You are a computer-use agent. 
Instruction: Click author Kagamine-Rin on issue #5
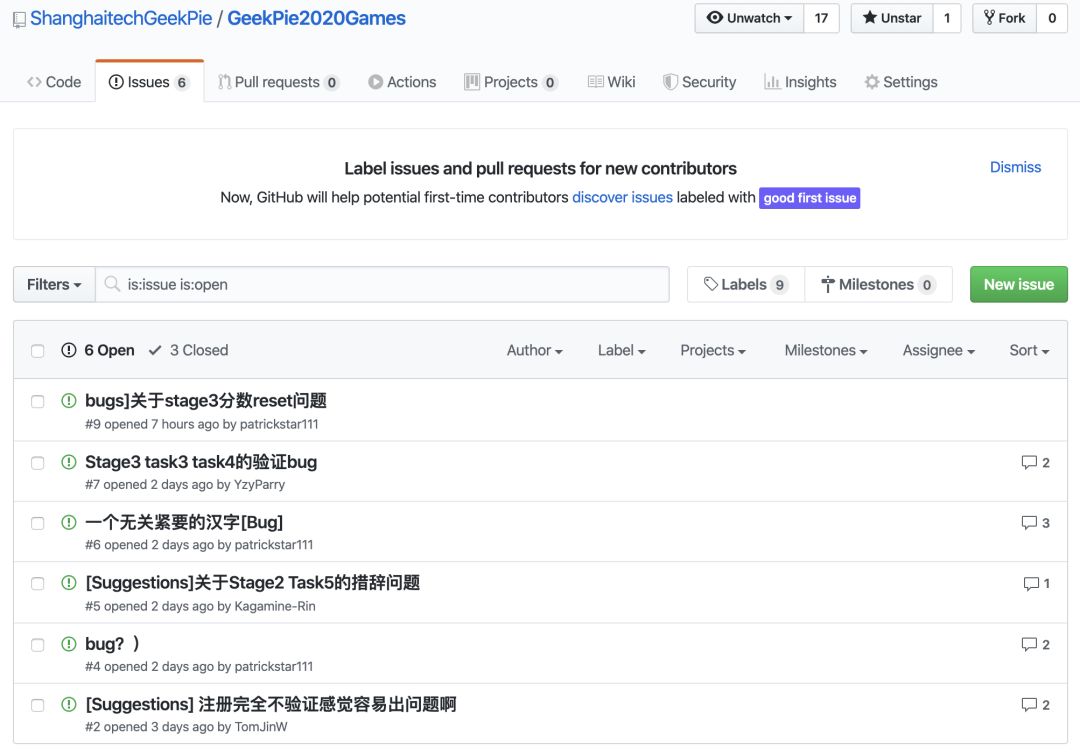pos(275,606)
